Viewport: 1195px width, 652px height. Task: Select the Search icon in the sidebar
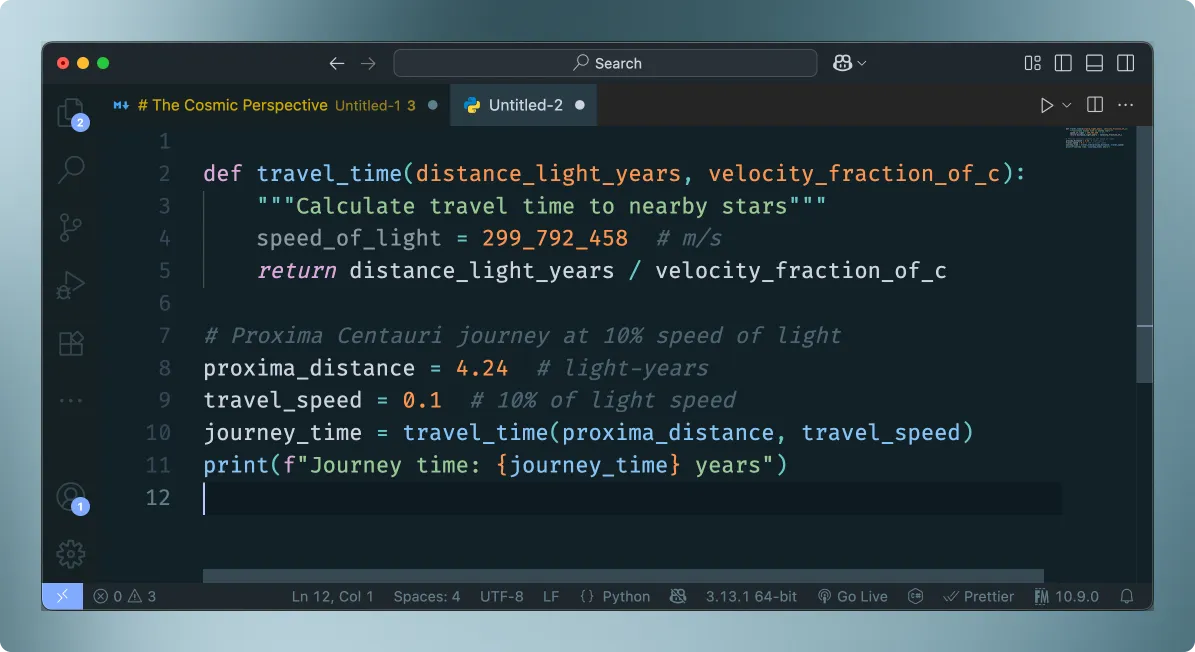pos(70,171)
